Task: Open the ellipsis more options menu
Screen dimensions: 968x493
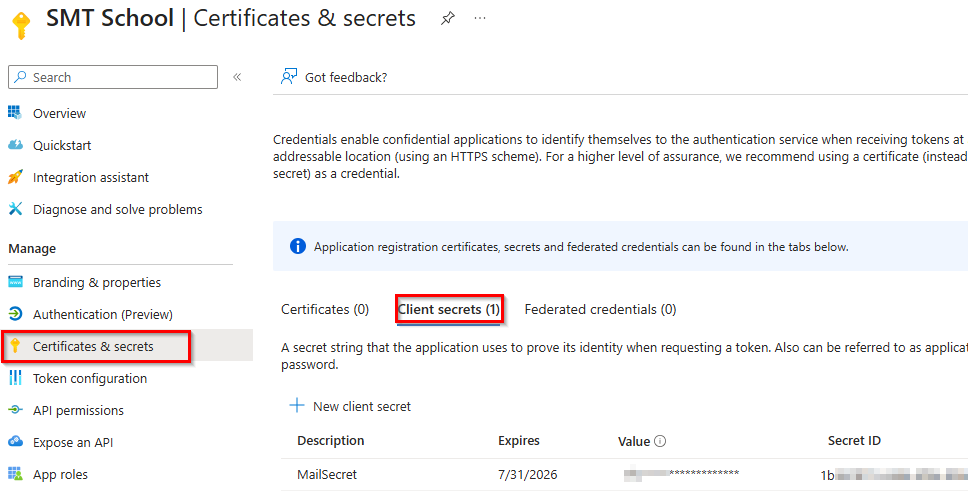Action: coord(480,19)
